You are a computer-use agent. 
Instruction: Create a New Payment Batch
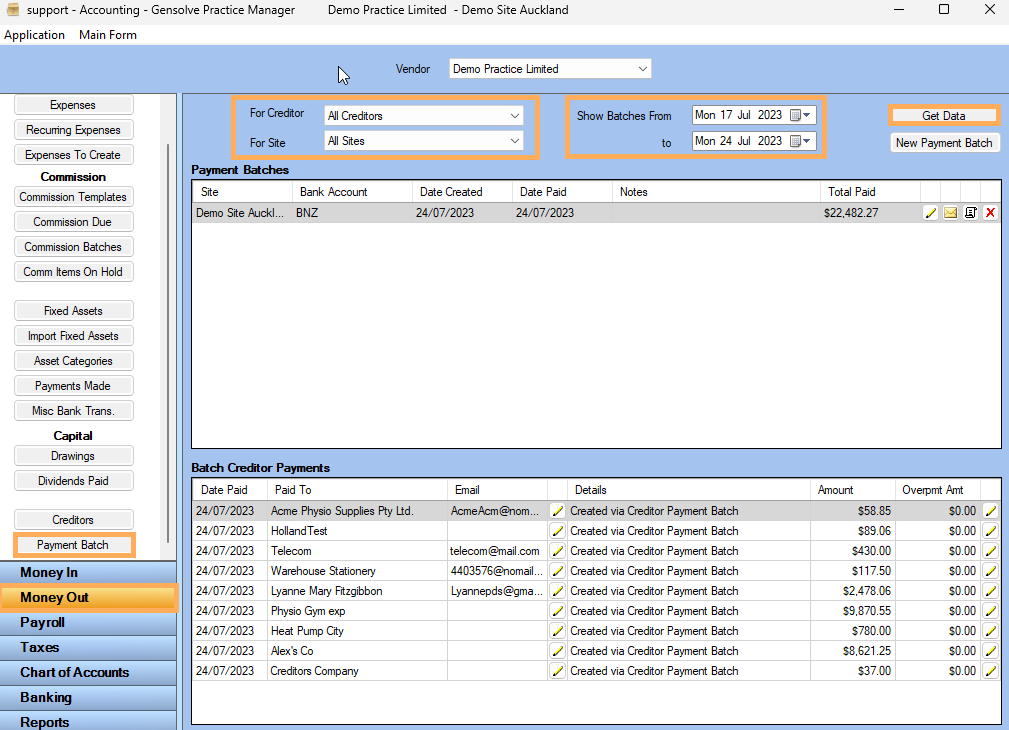(x=944, y=142)
